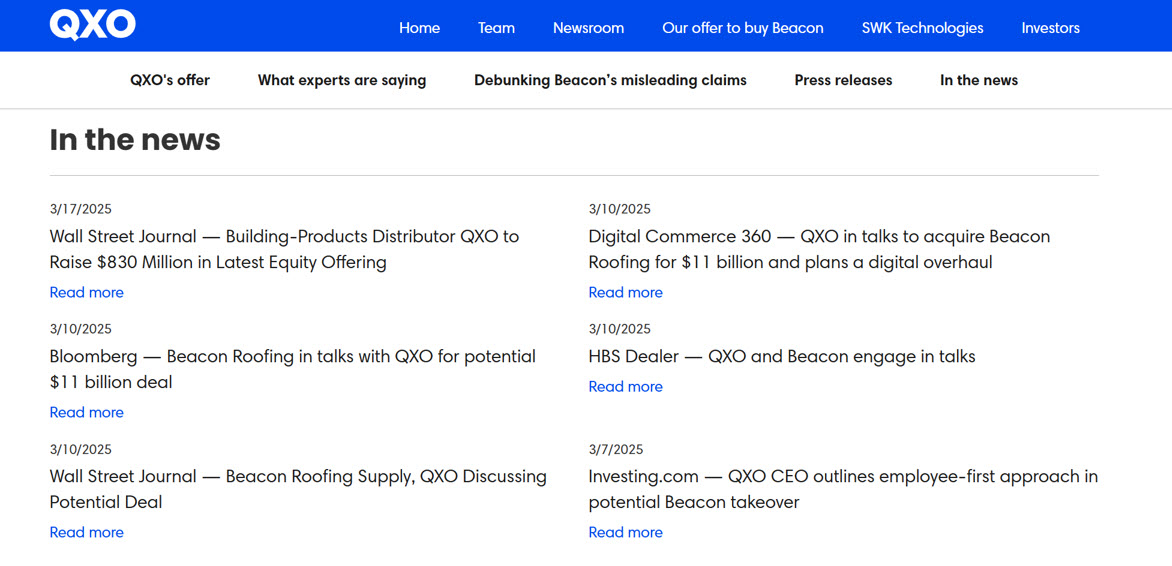Select In the news tab
Screen dimensions: 1172x566
[978, 80]
